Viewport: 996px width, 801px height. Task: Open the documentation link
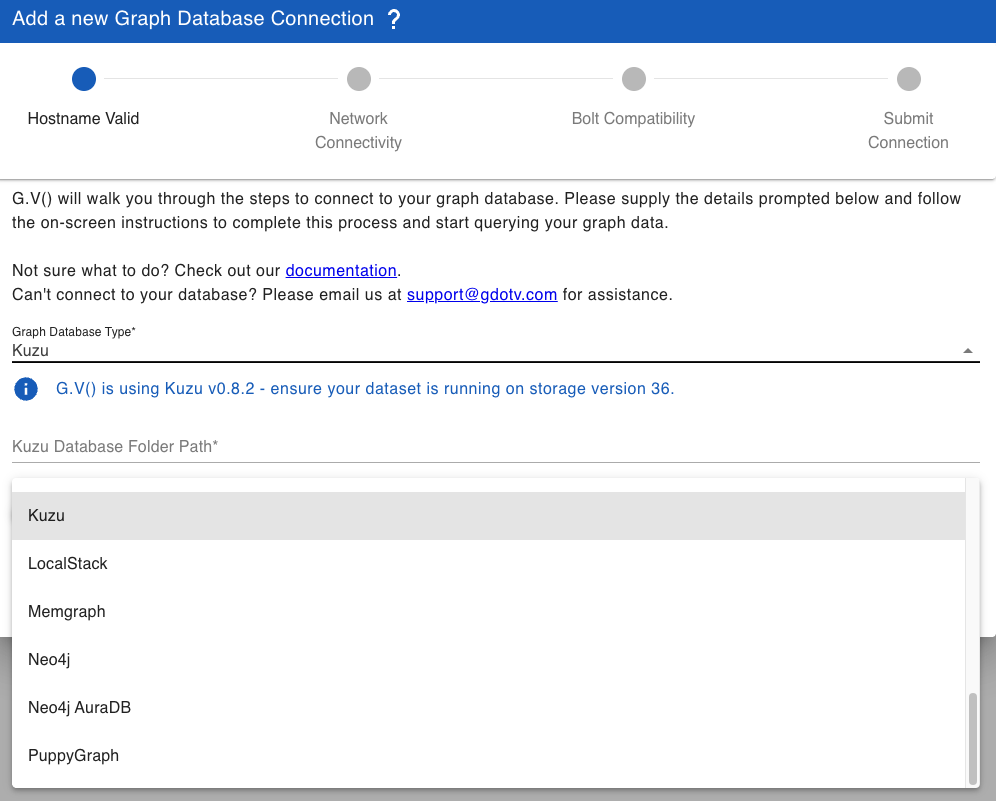coord(341,271)
